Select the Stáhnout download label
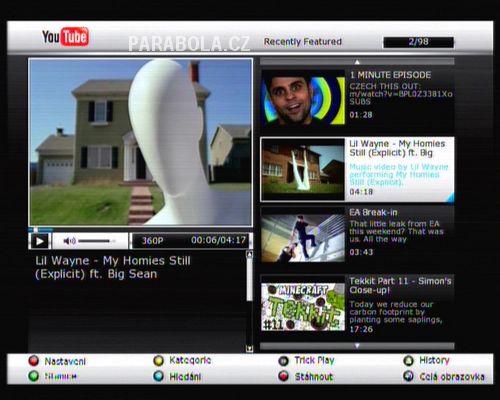This screenshot has height=400, width=500. pos(314,377)
